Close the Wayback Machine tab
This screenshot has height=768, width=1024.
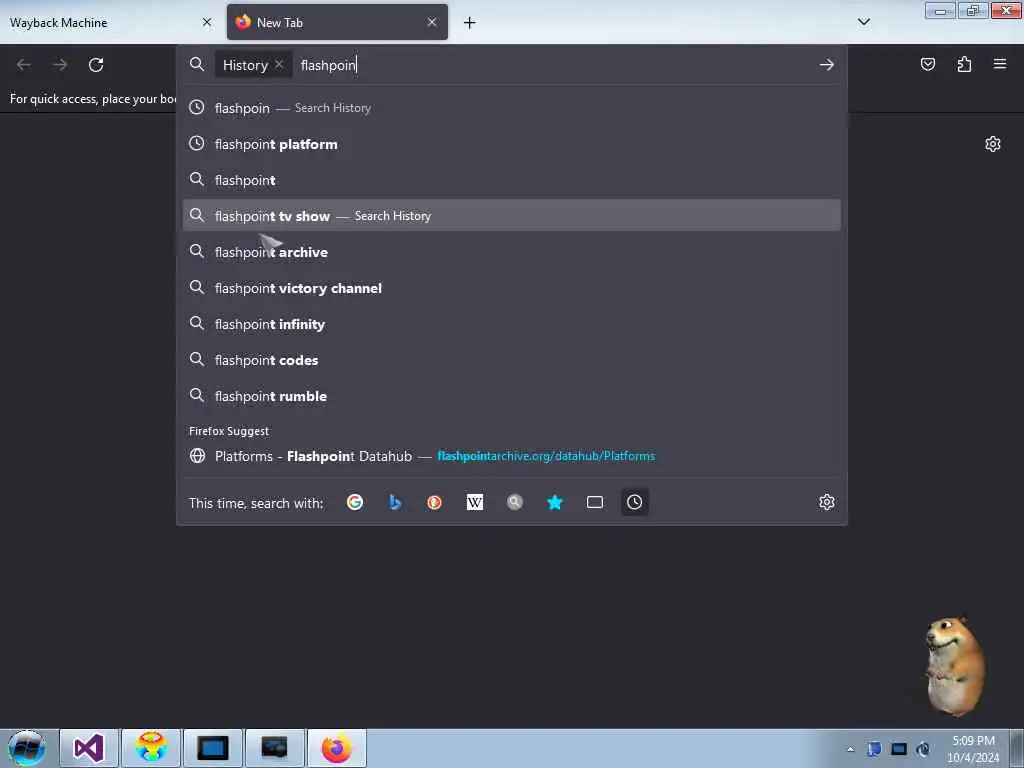point(207,22)
